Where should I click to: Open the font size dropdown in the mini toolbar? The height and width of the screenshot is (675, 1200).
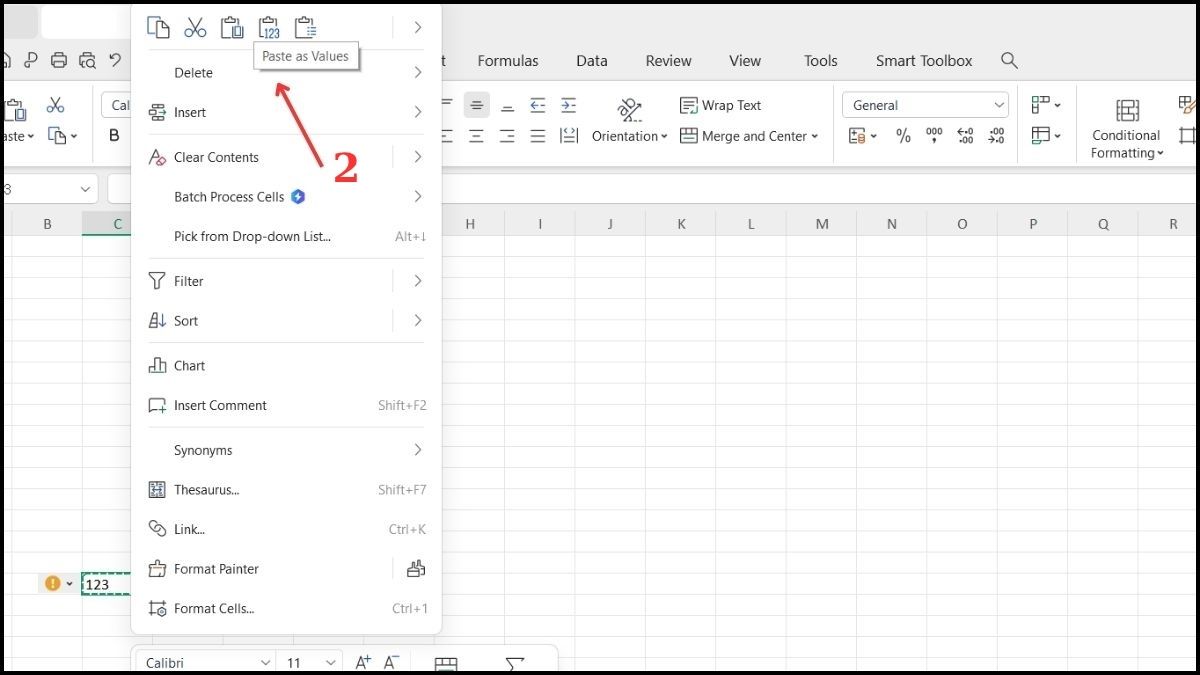pos(308,662)
